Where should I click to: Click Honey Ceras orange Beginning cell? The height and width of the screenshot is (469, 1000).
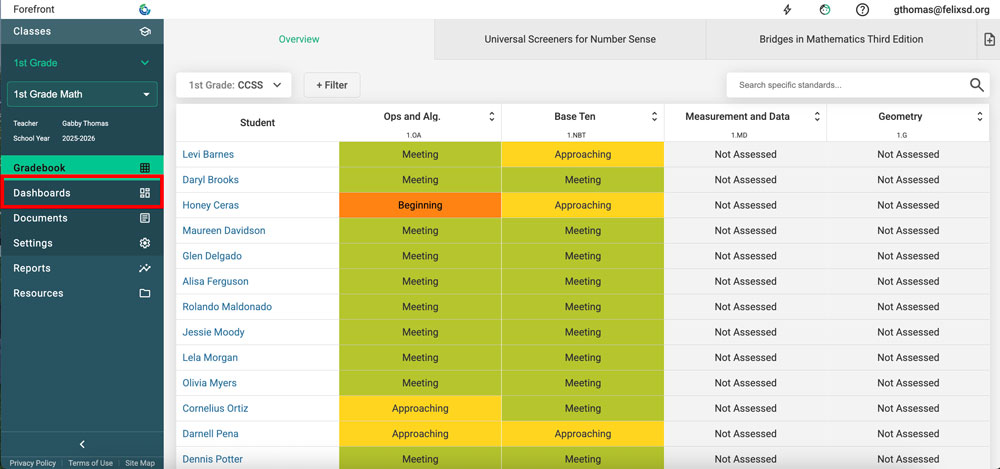pos(420,205)
